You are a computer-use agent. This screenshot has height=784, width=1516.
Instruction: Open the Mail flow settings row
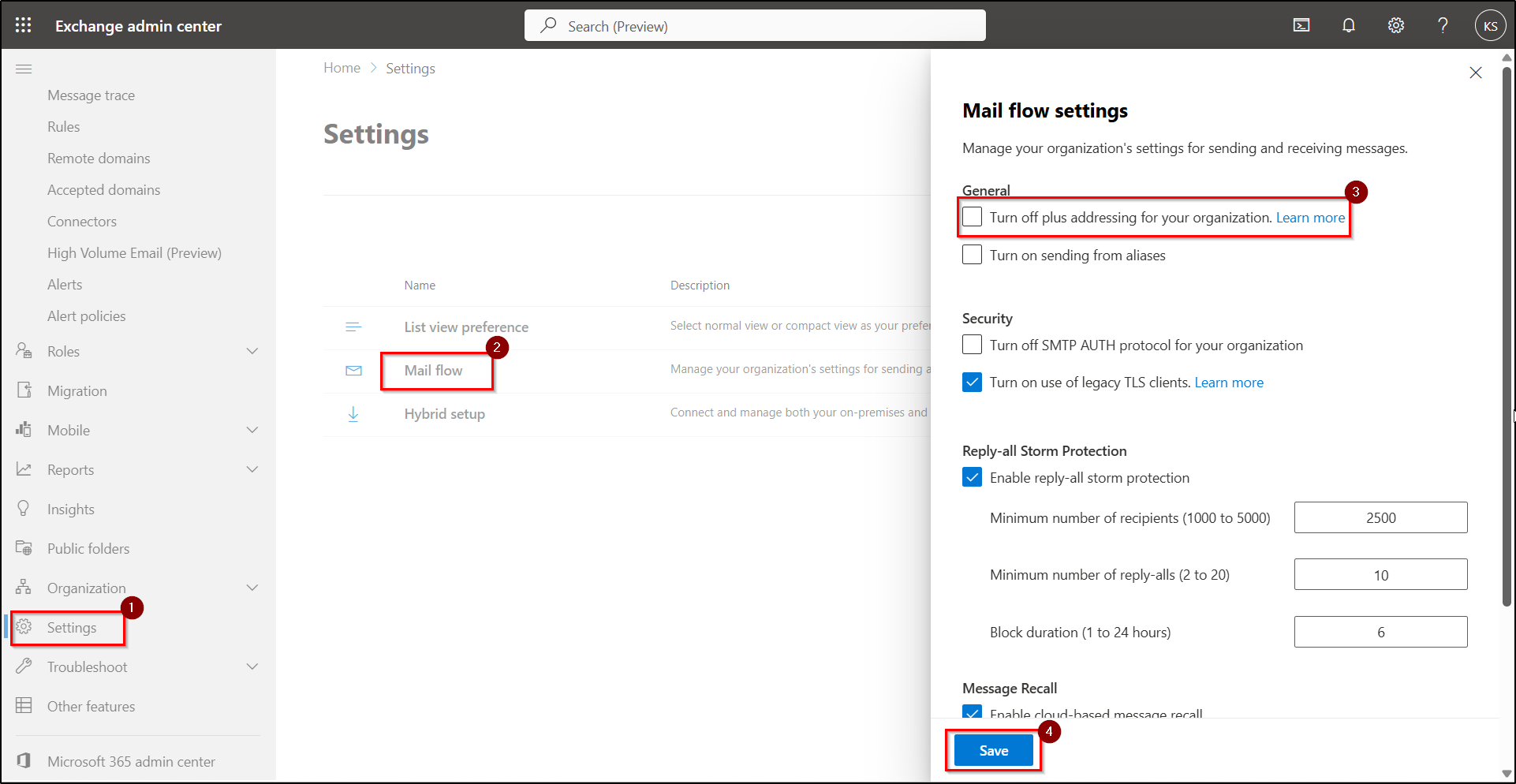(433, 371)
